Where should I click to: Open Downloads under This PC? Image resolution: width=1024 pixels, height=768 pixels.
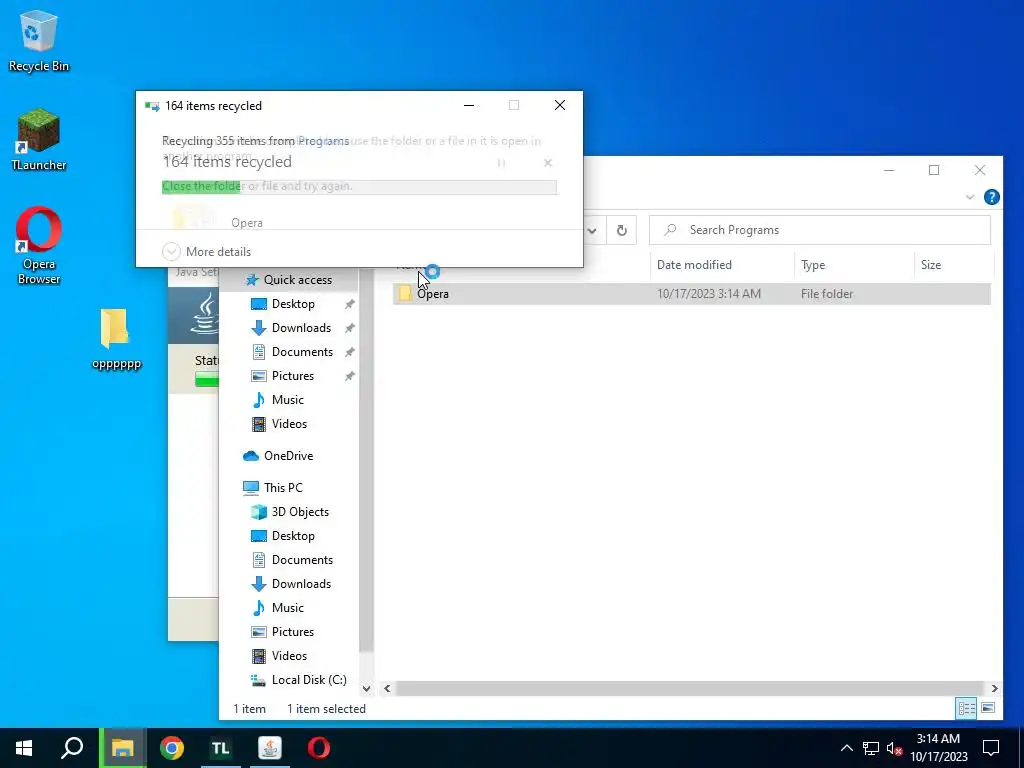[x=301, y=584]
